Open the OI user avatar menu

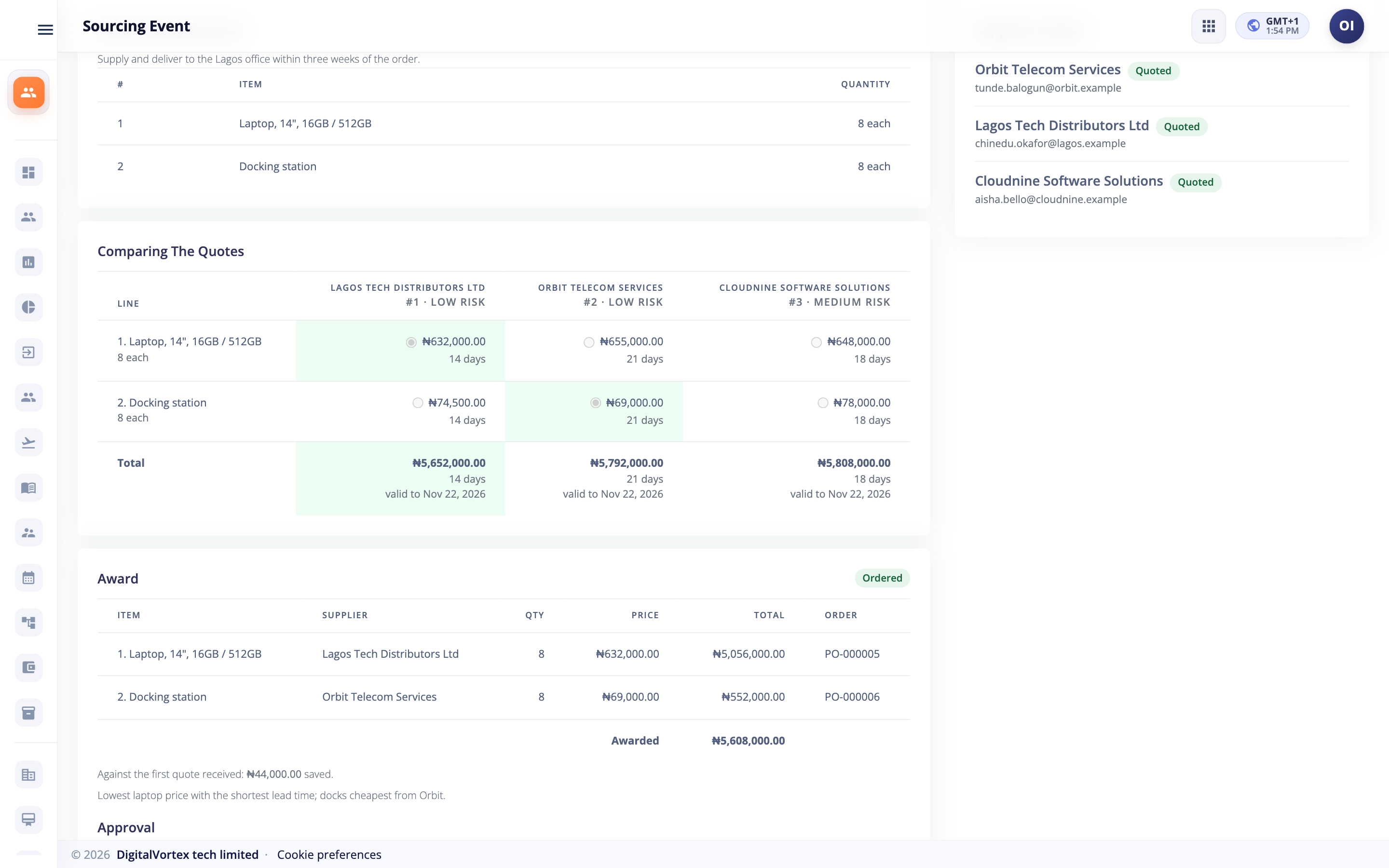1346,27
